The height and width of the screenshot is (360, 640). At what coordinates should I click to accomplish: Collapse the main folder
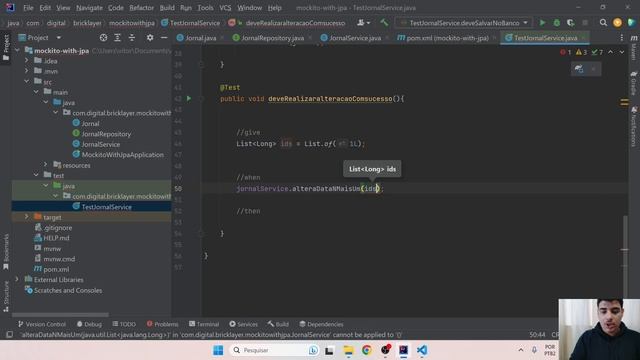tap(36, 92)
